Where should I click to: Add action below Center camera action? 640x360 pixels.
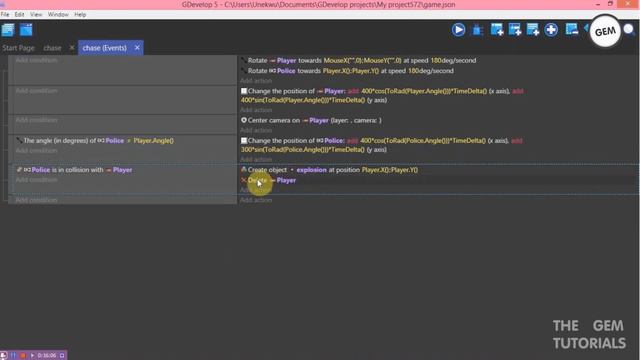click(x=256, y=130)
